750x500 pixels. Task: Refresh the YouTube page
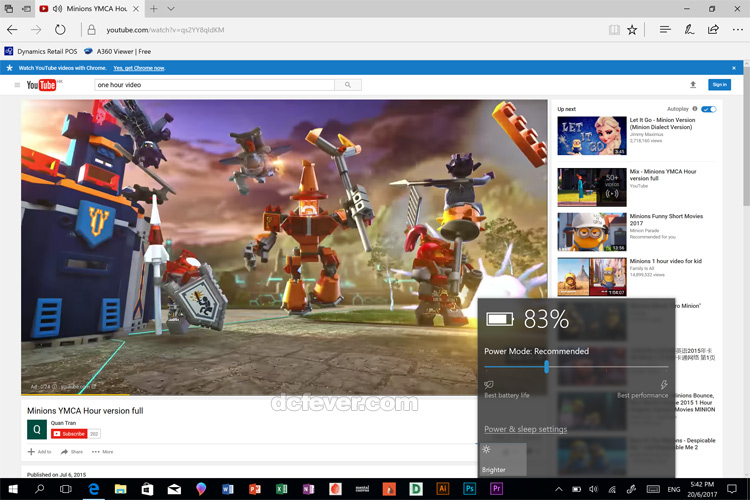(x=60, y=30)
